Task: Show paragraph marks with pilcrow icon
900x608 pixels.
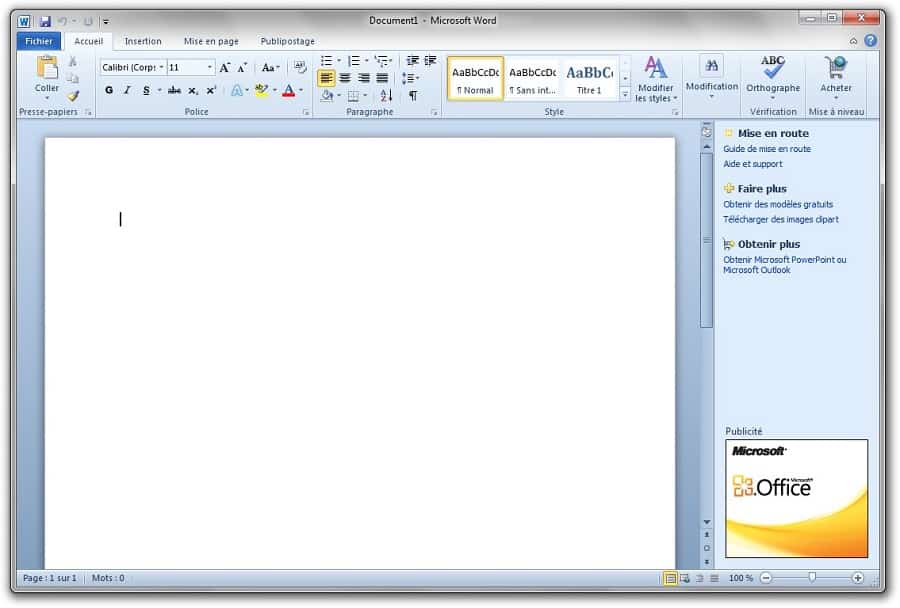Action: pos(412,96)
